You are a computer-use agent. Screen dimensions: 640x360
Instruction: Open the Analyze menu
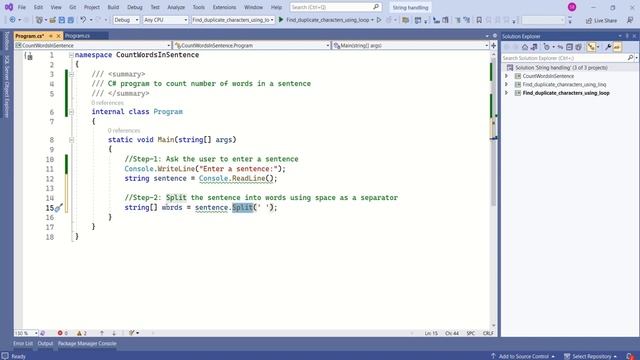pos(176,7)
